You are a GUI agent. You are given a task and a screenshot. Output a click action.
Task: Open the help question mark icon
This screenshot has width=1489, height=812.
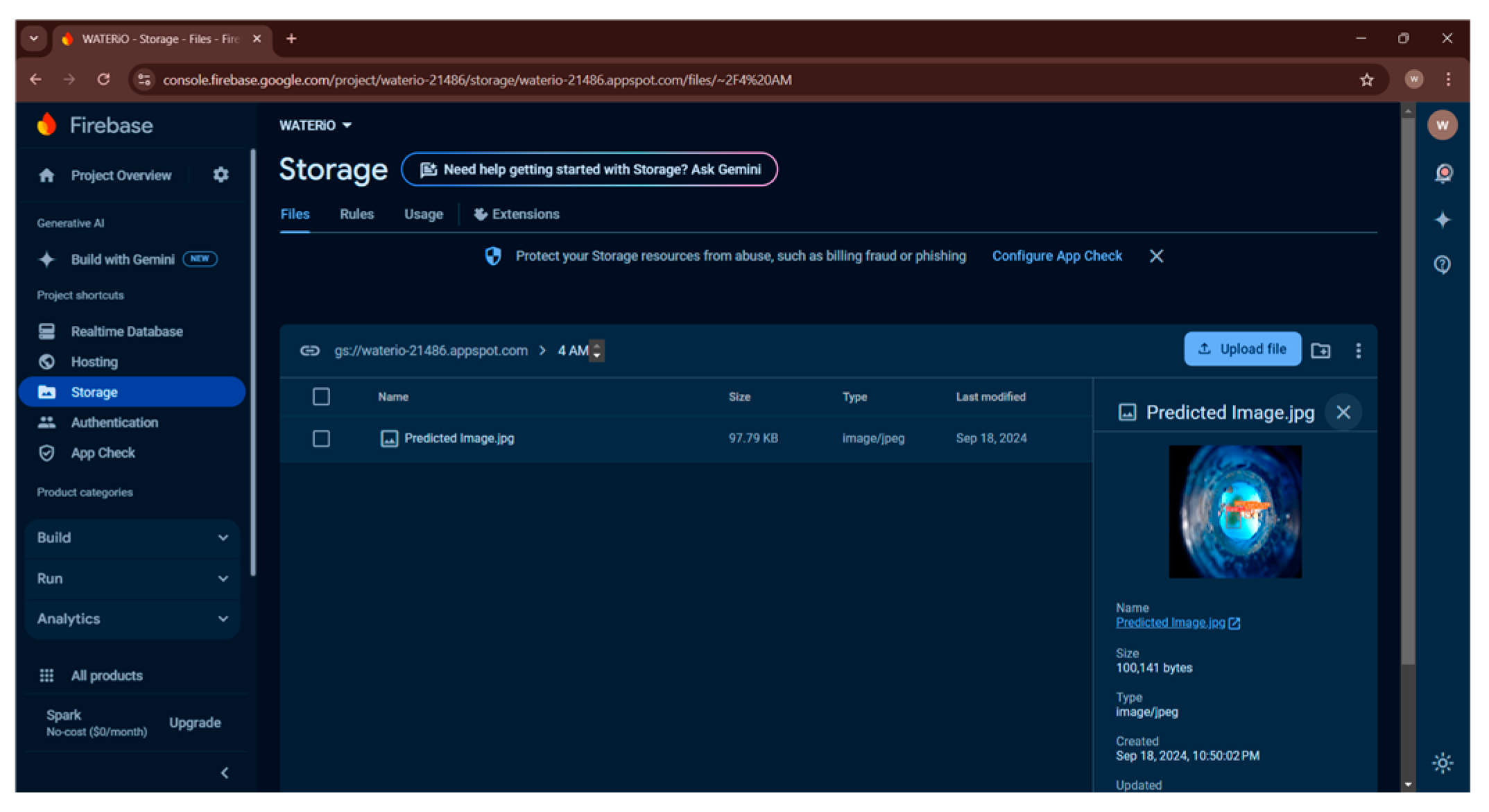point(1443,264)
